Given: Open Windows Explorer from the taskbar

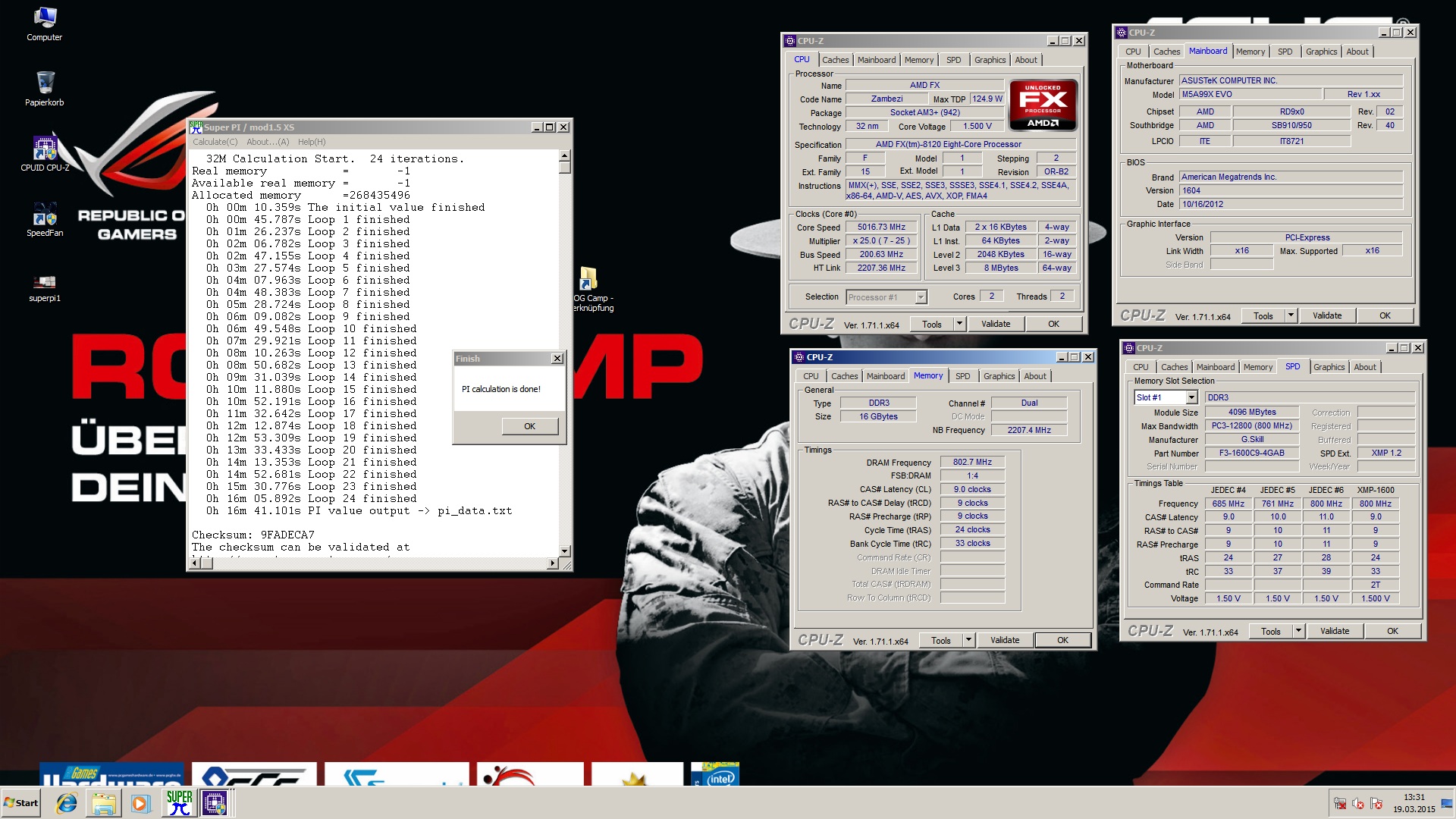Looking at the screenshot, I should pyautogui.click(x=104, y=803).
